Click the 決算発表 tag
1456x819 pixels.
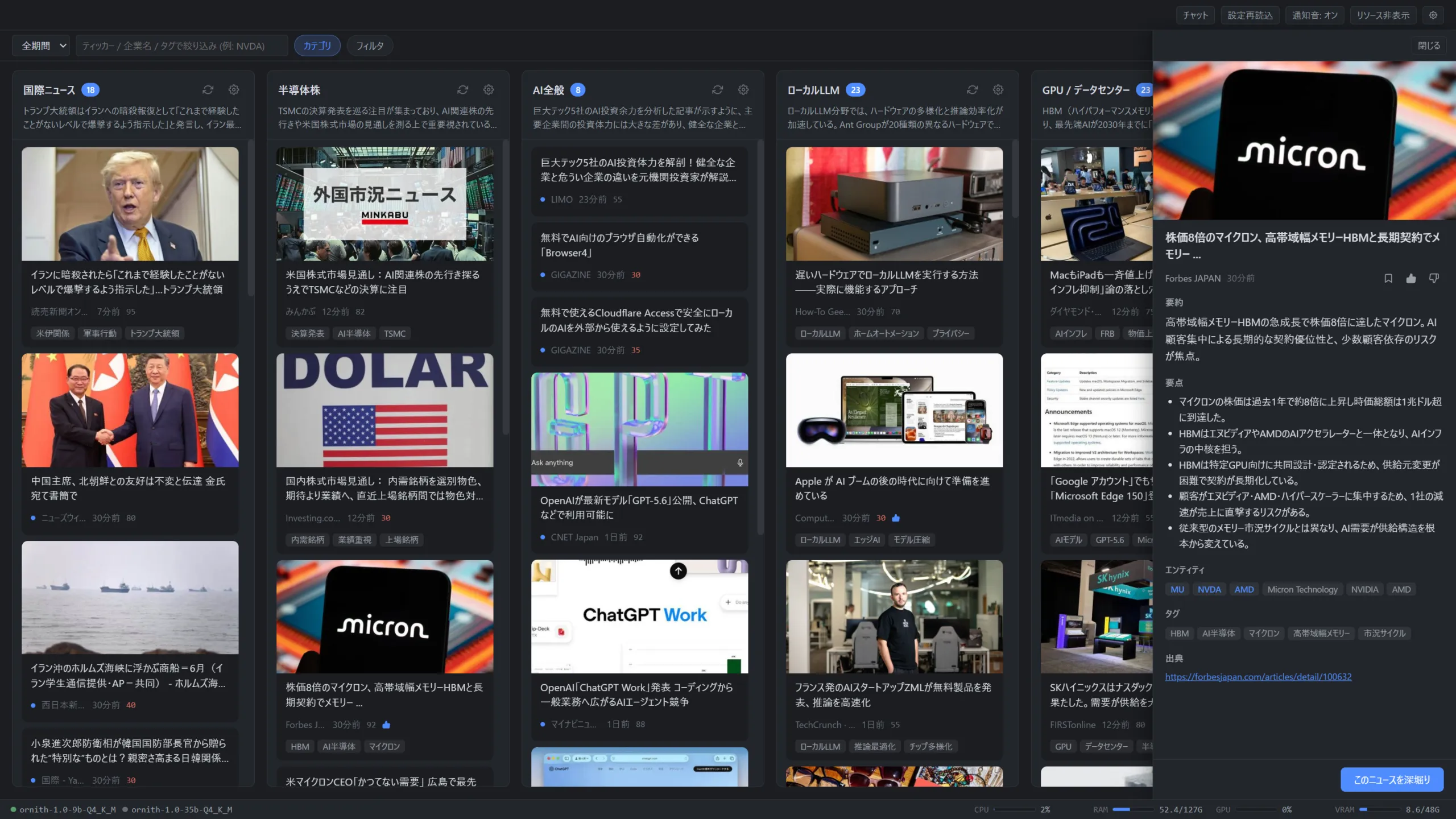(x=308, y=334)
